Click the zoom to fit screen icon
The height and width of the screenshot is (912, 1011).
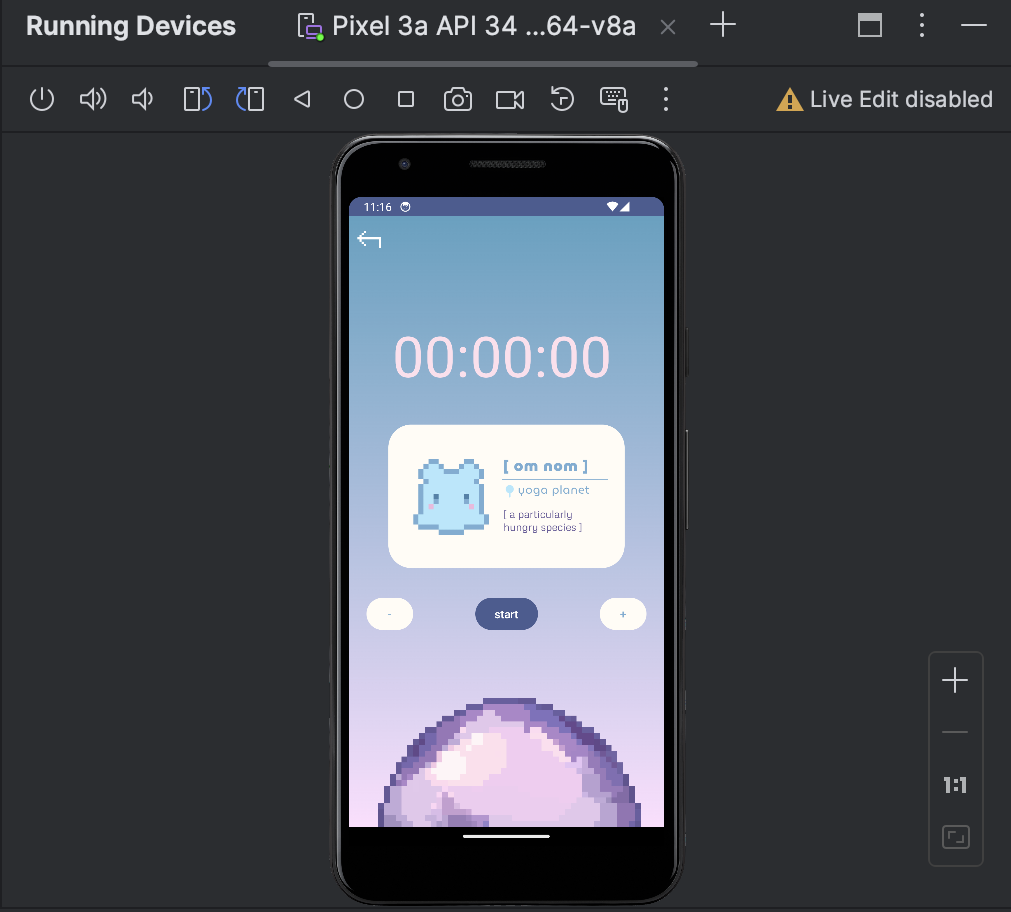(956, 837)
